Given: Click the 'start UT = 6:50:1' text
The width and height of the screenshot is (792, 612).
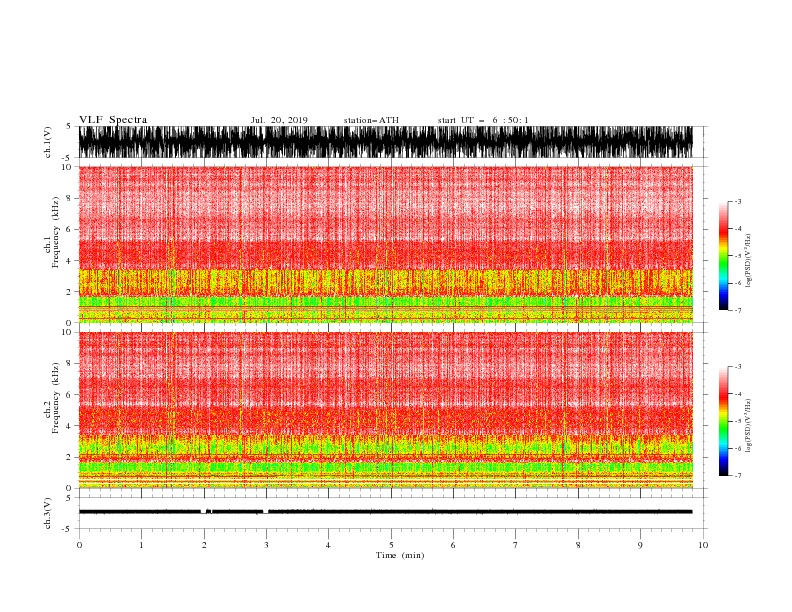Looking at the screenshot, I should pyautogui.click(x=483, y=120).
